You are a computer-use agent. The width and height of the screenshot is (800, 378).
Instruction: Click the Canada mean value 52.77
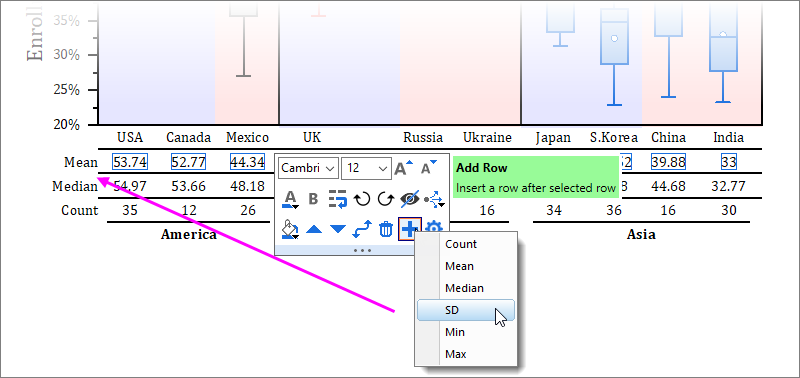(x=189, y=162)
